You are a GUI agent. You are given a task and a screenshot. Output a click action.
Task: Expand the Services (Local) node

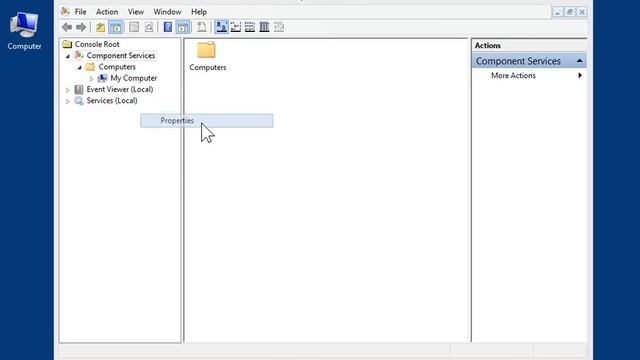(x=68, y=101)
